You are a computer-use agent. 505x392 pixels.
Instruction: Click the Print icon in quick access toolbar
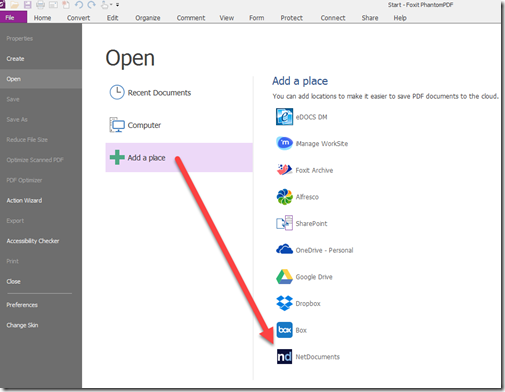coord(41,4)
